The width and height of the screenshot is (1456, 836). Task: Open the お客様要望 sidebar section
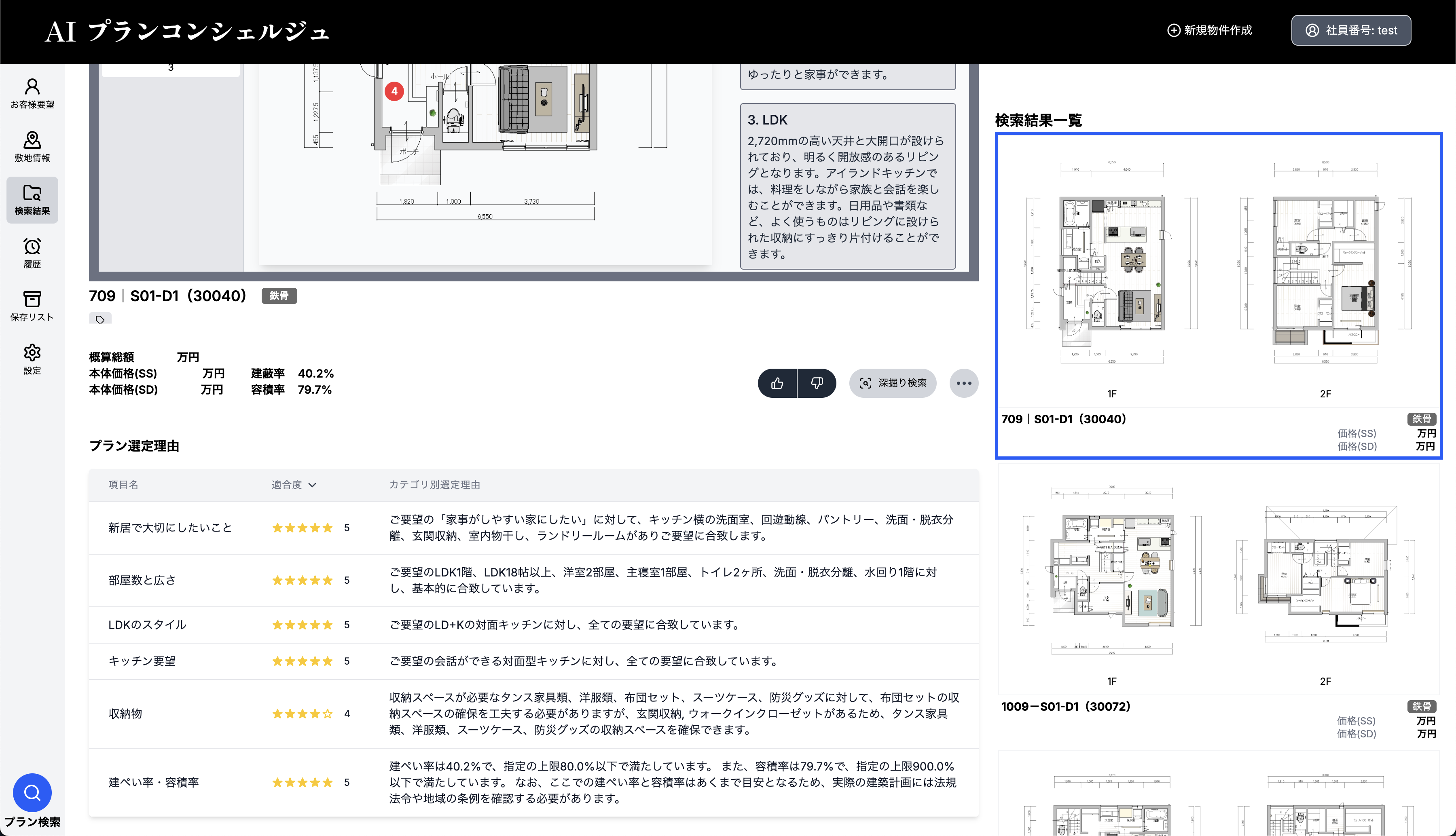pos(32,94)
